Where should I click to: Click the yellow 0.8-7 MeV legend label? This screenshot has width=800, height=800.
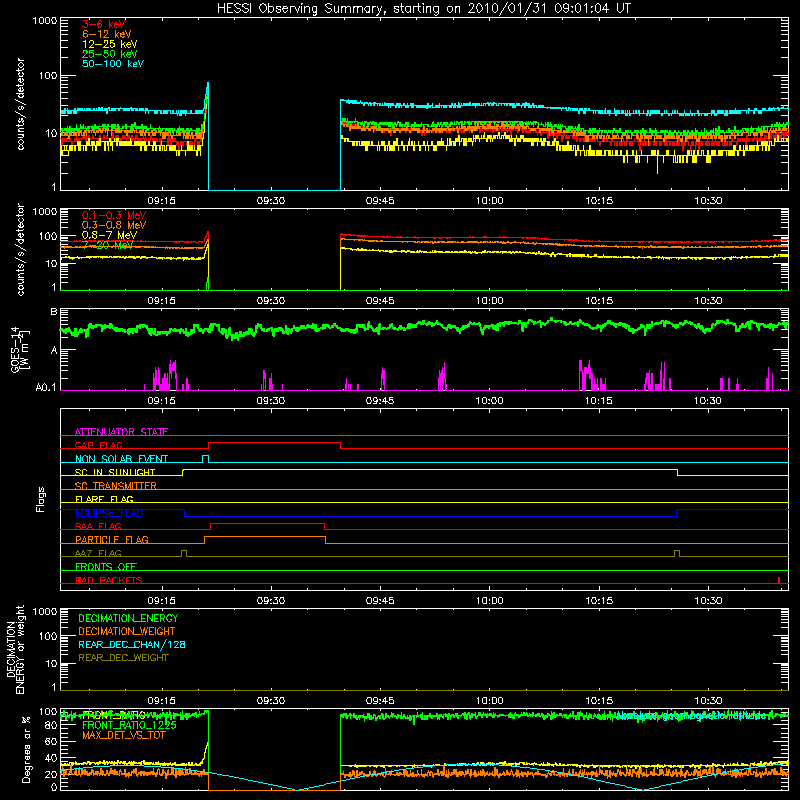(x=109, y=235)
